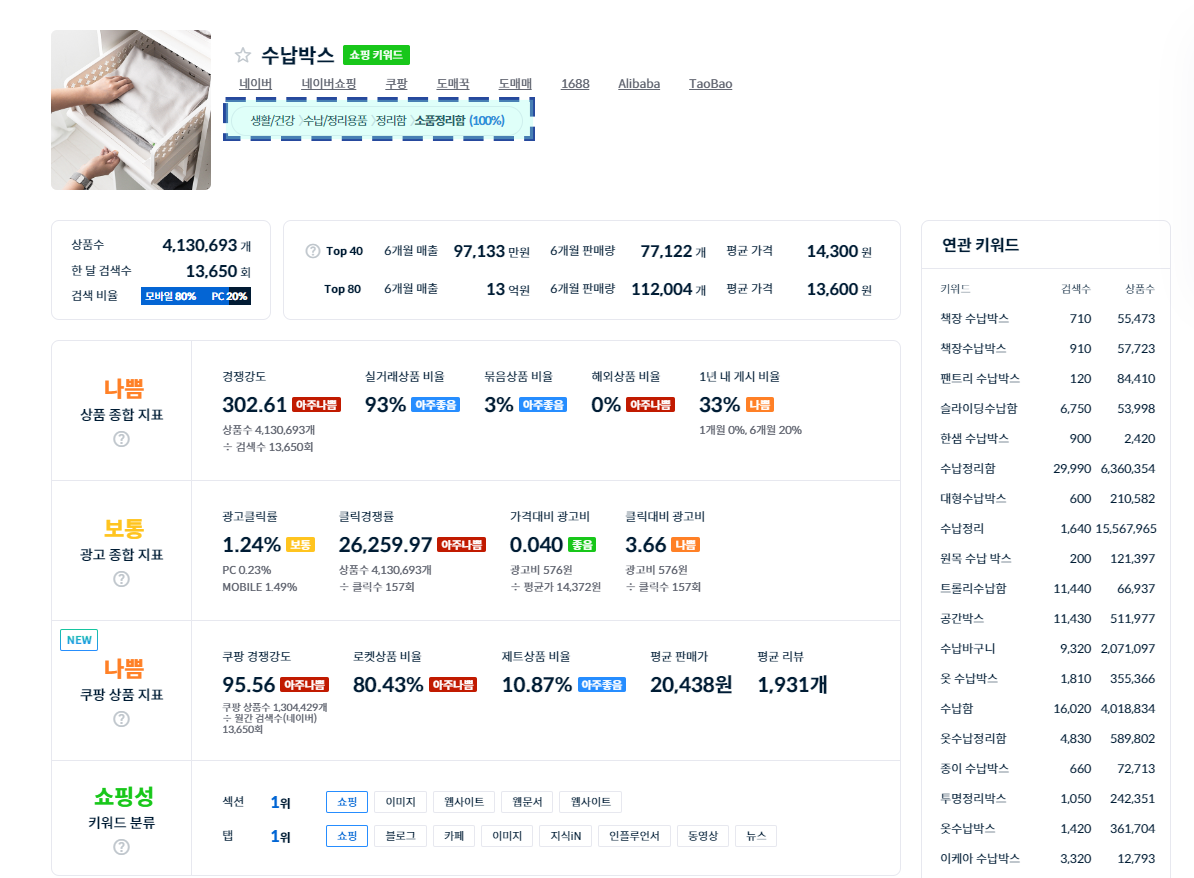Click related keyword 슬라이딩수납함

tap(979, 409)
